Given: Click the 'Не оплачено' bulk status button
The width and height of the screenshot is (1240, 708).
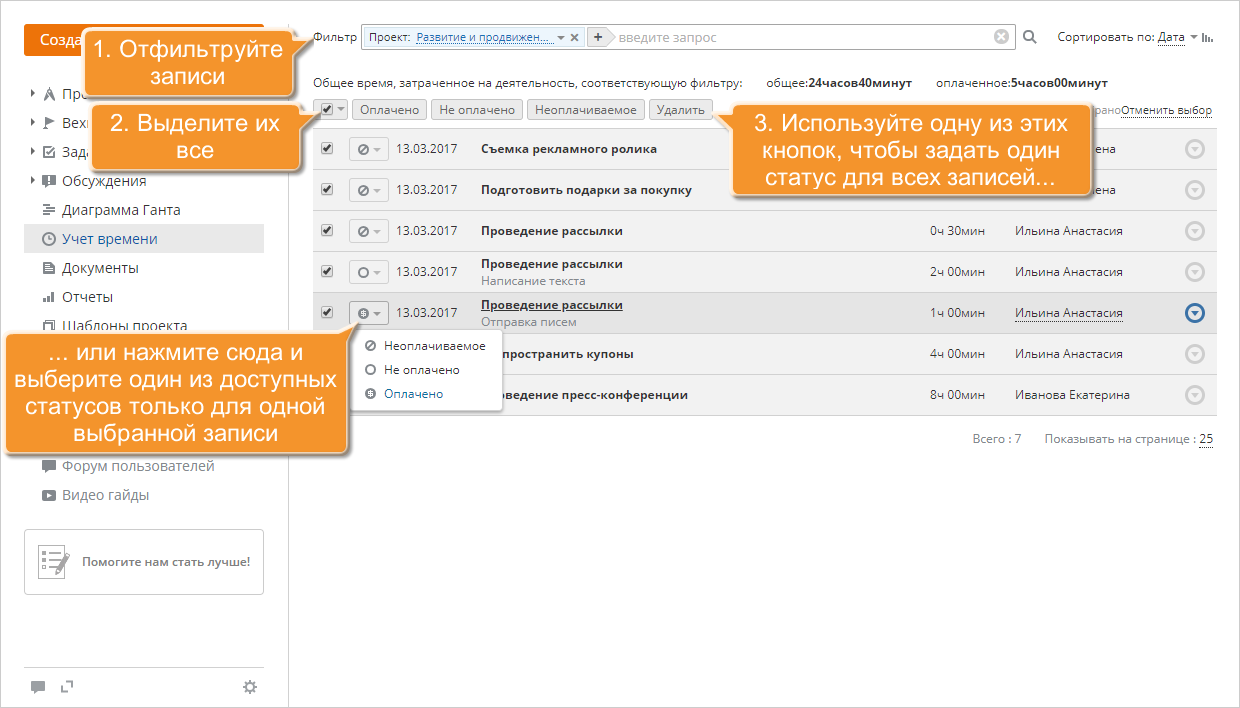Looking at the screenshot, I should click(x=477, y=110).
